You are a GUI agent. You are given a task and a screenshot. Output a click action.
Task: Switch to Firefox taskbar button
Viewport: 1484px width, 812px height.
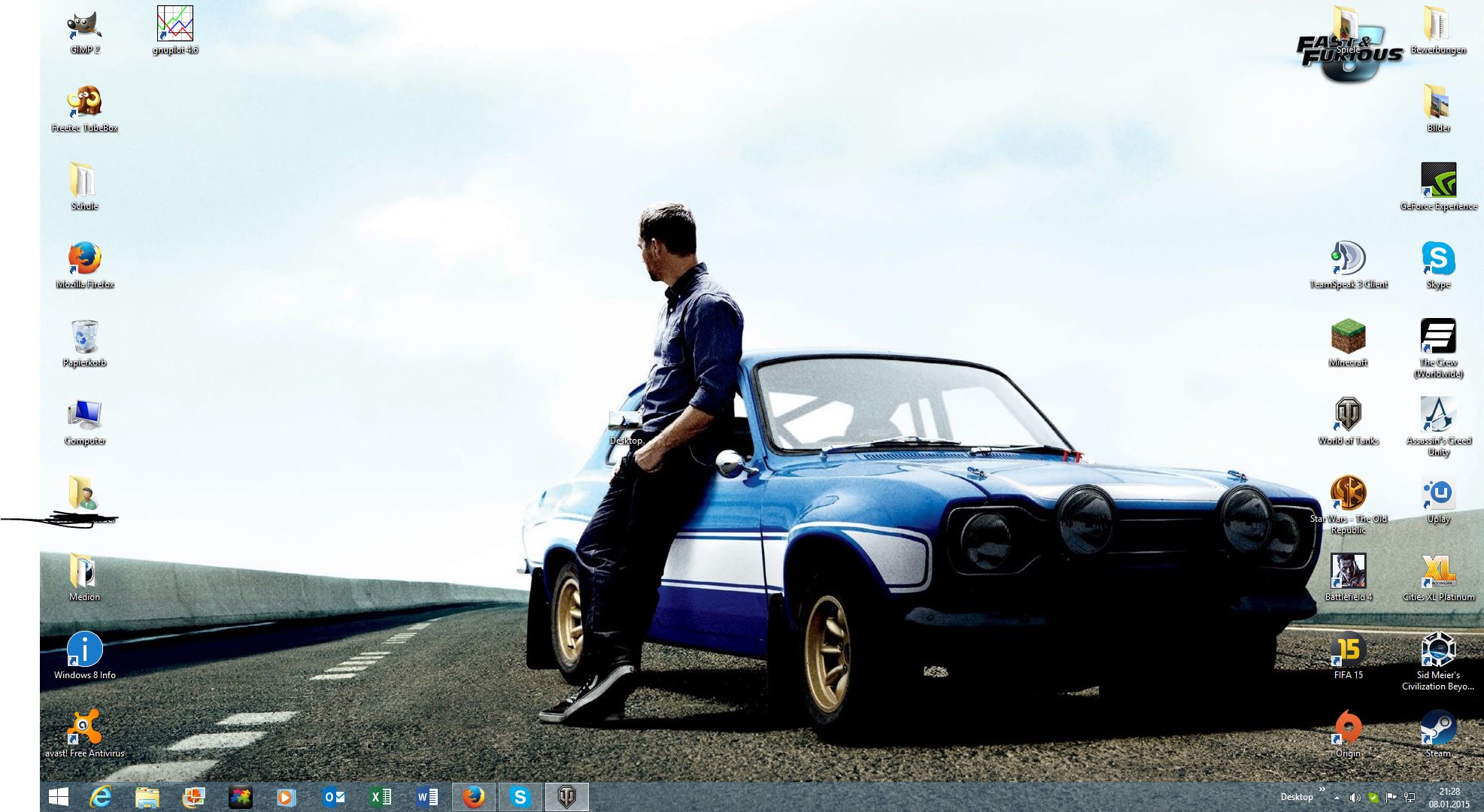click(473, 797)
